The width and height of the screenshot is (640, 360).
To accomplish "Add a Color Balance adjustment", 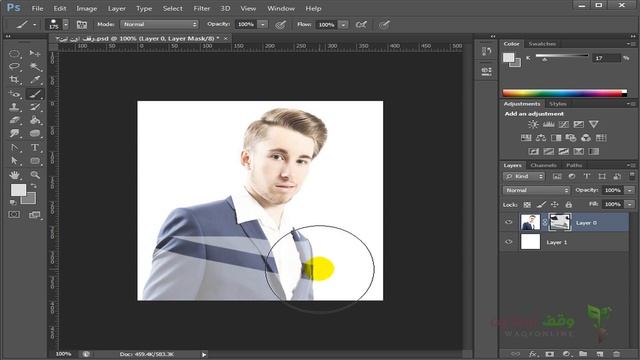I will pyautogui.click(x=541, y=138).
